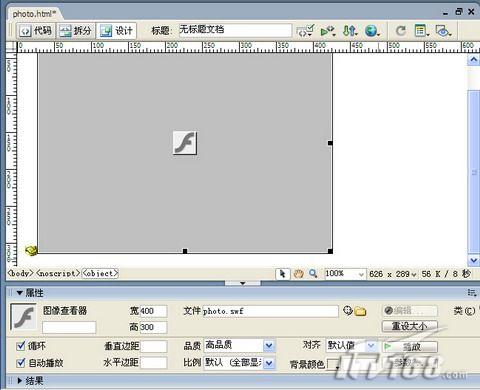Click the panel collapse arrow below status bar
The height and width of the screenshot is (390, 480).
click(x=243, y=283)
